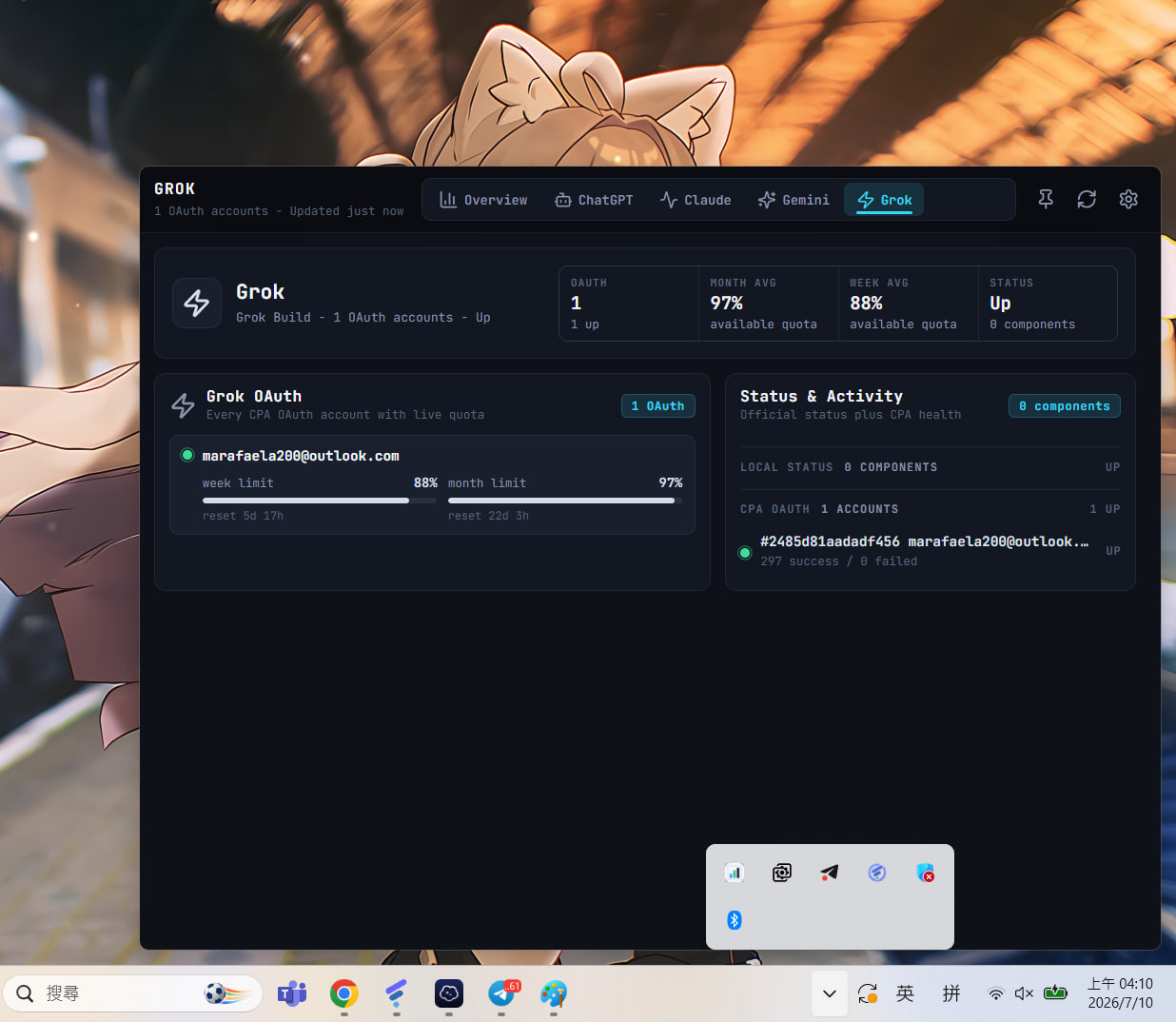Click the screenshot gear tray icon
1176x1022 pixels.
click(x=782, y=873)
